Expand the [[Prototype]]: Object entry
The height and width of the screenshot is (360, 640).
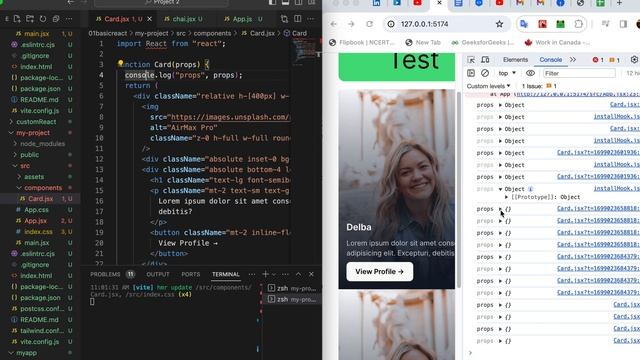(507, 197)
